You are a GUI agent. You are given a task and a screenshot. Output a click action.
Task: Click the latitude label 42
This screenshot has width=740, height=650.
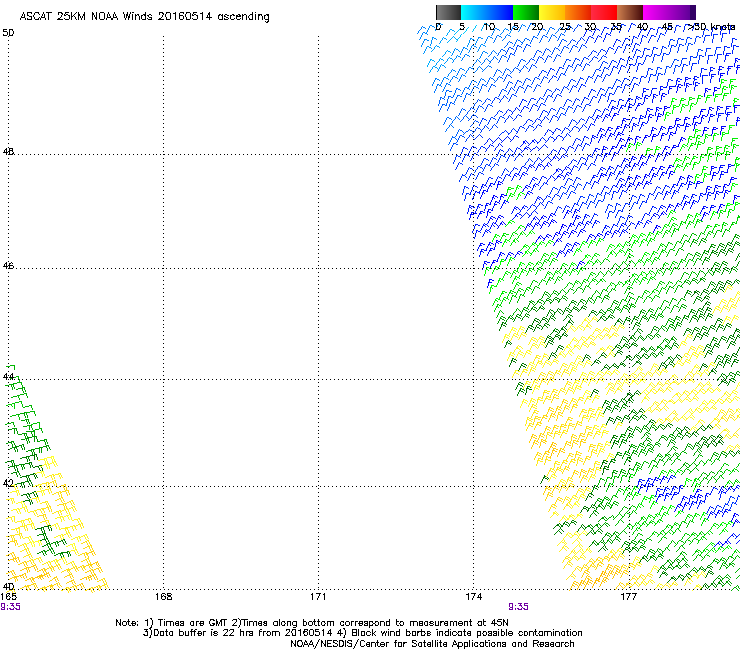(x=8, y=483)
